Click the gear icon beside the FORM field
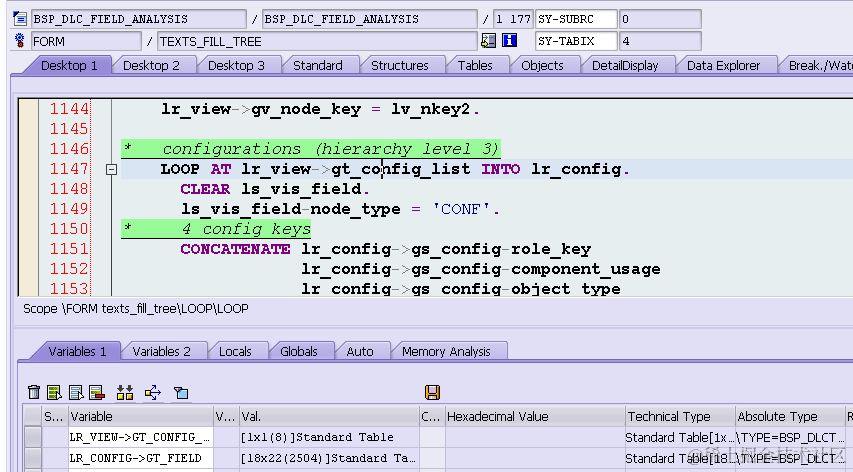The height and width of the screenshot is (472, 853). pos(20,40)
